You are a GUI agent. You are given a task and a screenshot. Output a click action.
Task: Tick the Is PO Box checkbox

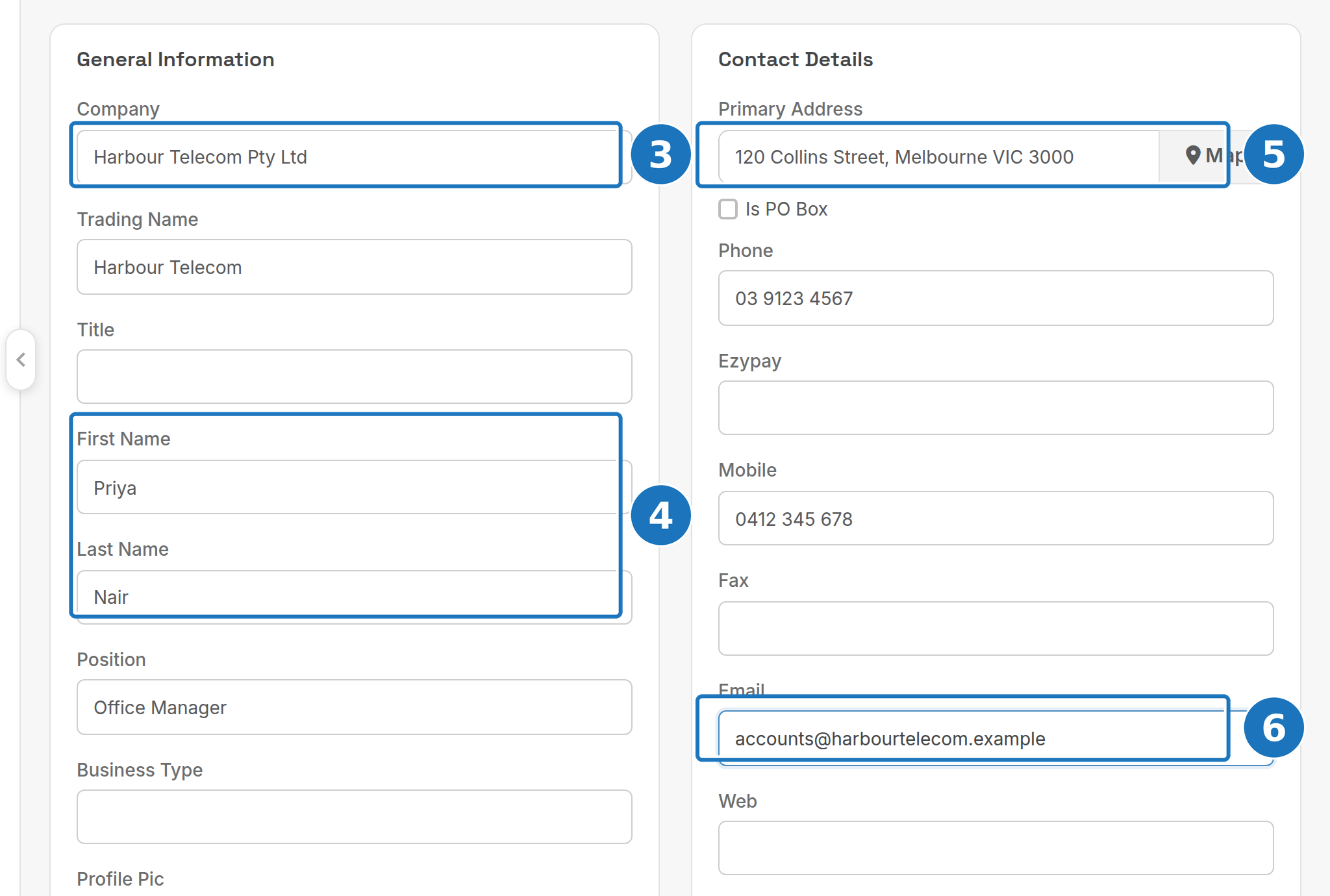(x=728, y=209)
